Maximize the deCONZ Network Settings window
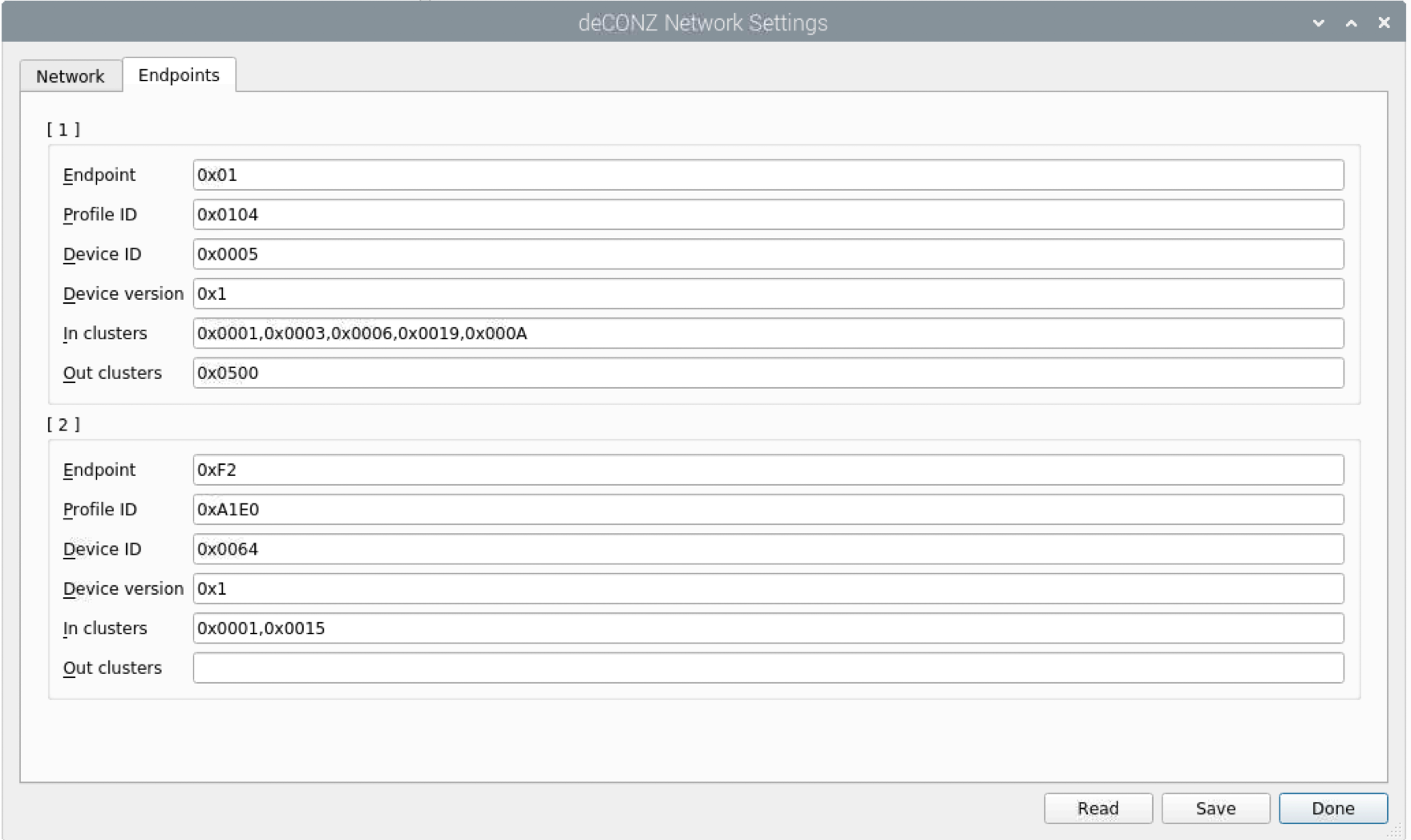The width and height of the screenshot is (1411, 840). point(1352,23)
